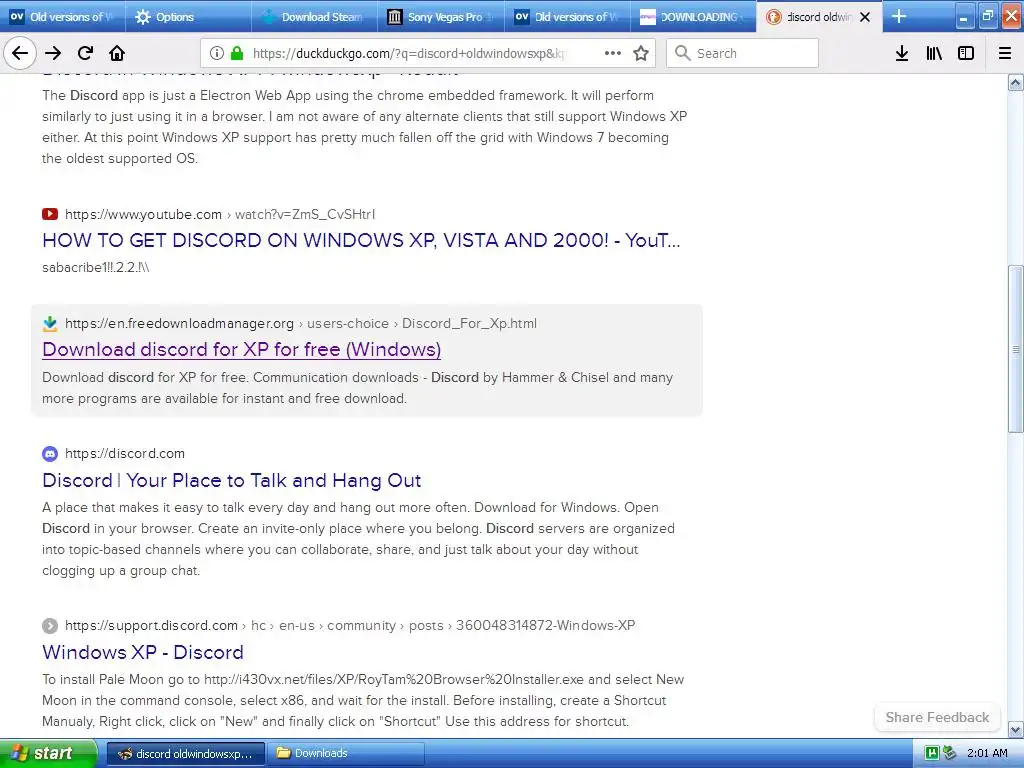1024x768 pixels.
Task: Click the support.discord.com result URL
Action: 350,626
